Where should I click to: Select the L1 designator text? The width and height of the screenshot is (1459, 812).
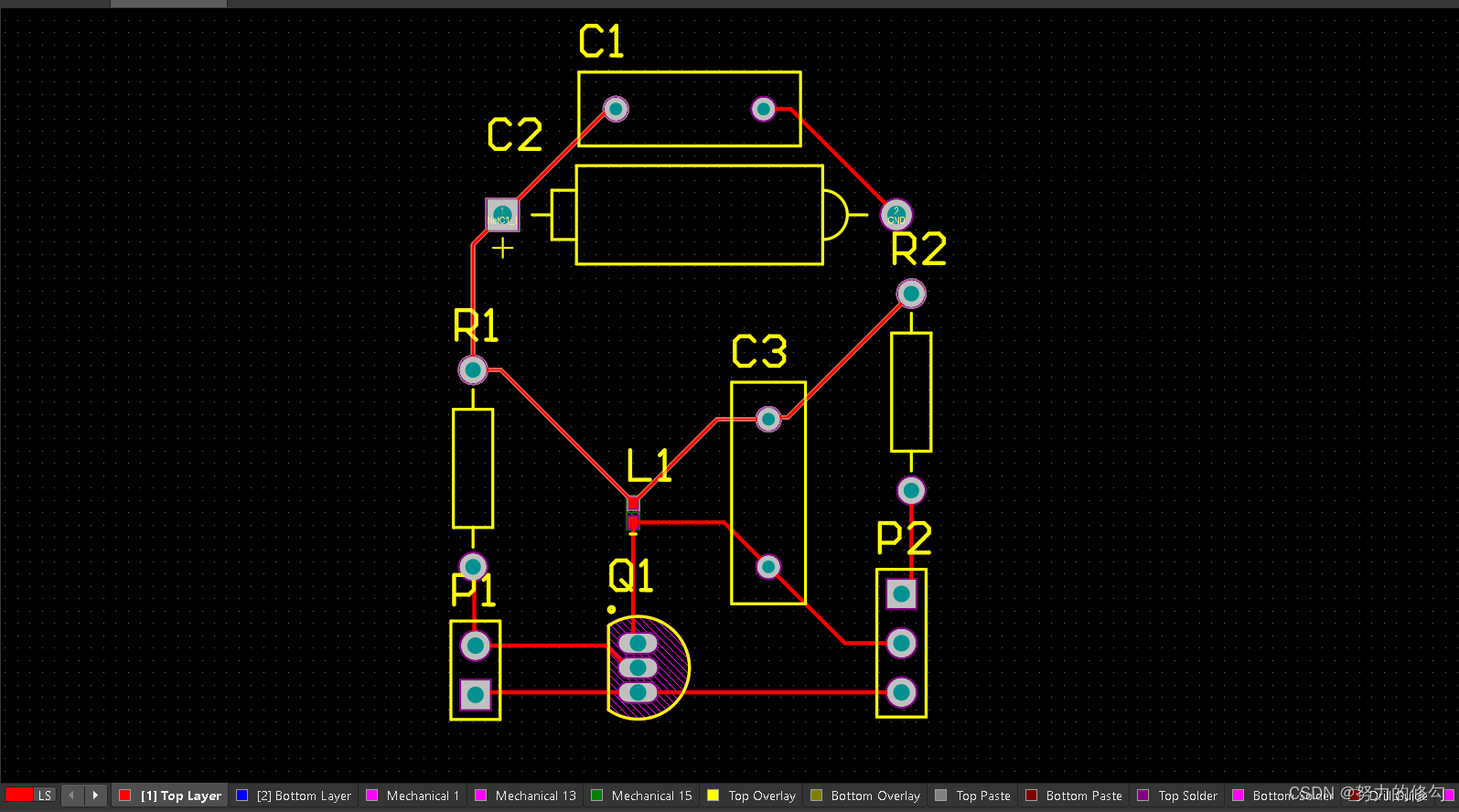point(649,465)
